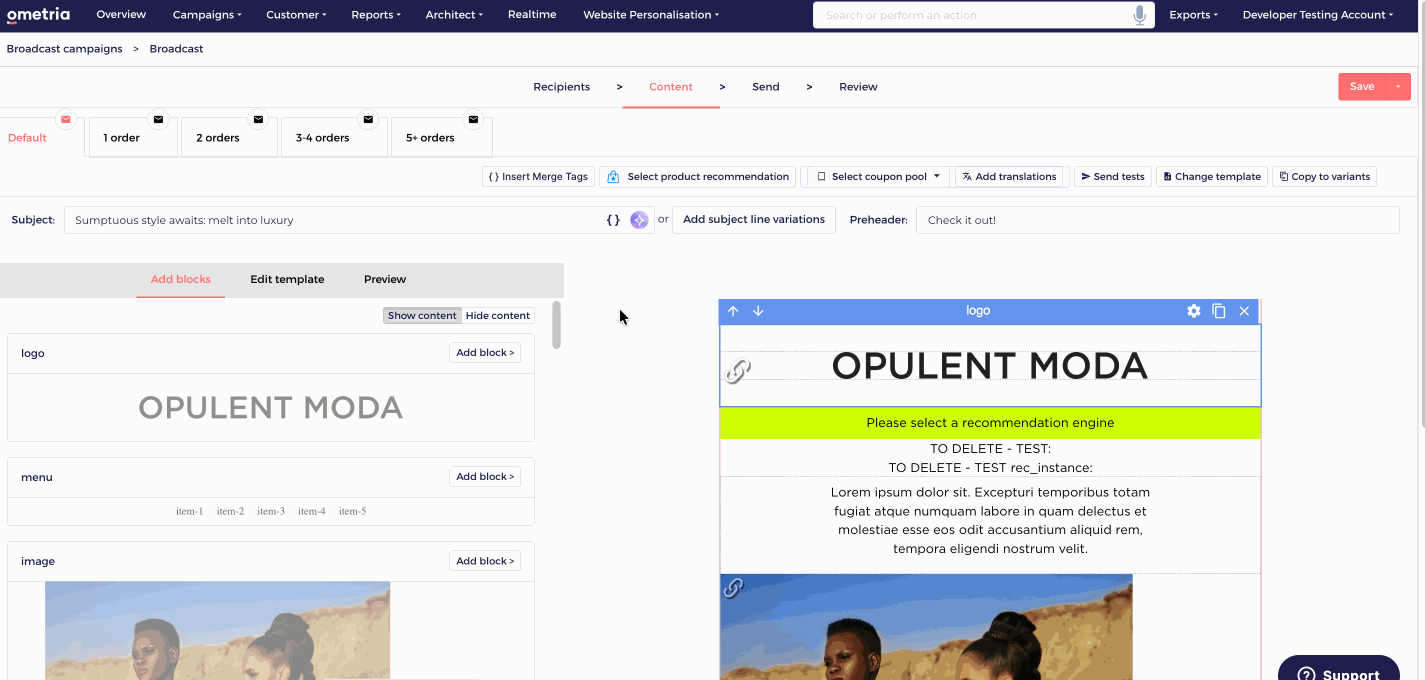This screenshot has width=1425, height=680.
Task: Add the logo block
Action: [x=485, y=353]
